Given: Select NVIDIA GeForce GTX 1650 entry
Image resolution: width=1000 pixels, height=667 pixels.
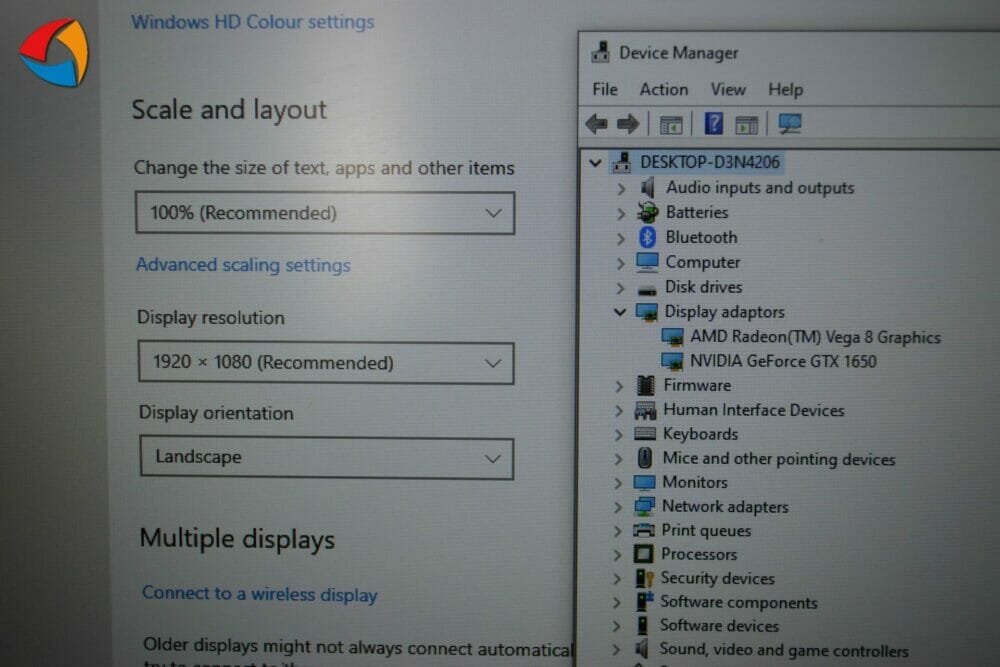Looking at the screenshot, I should pyautogui.click(x=783, y=362).
